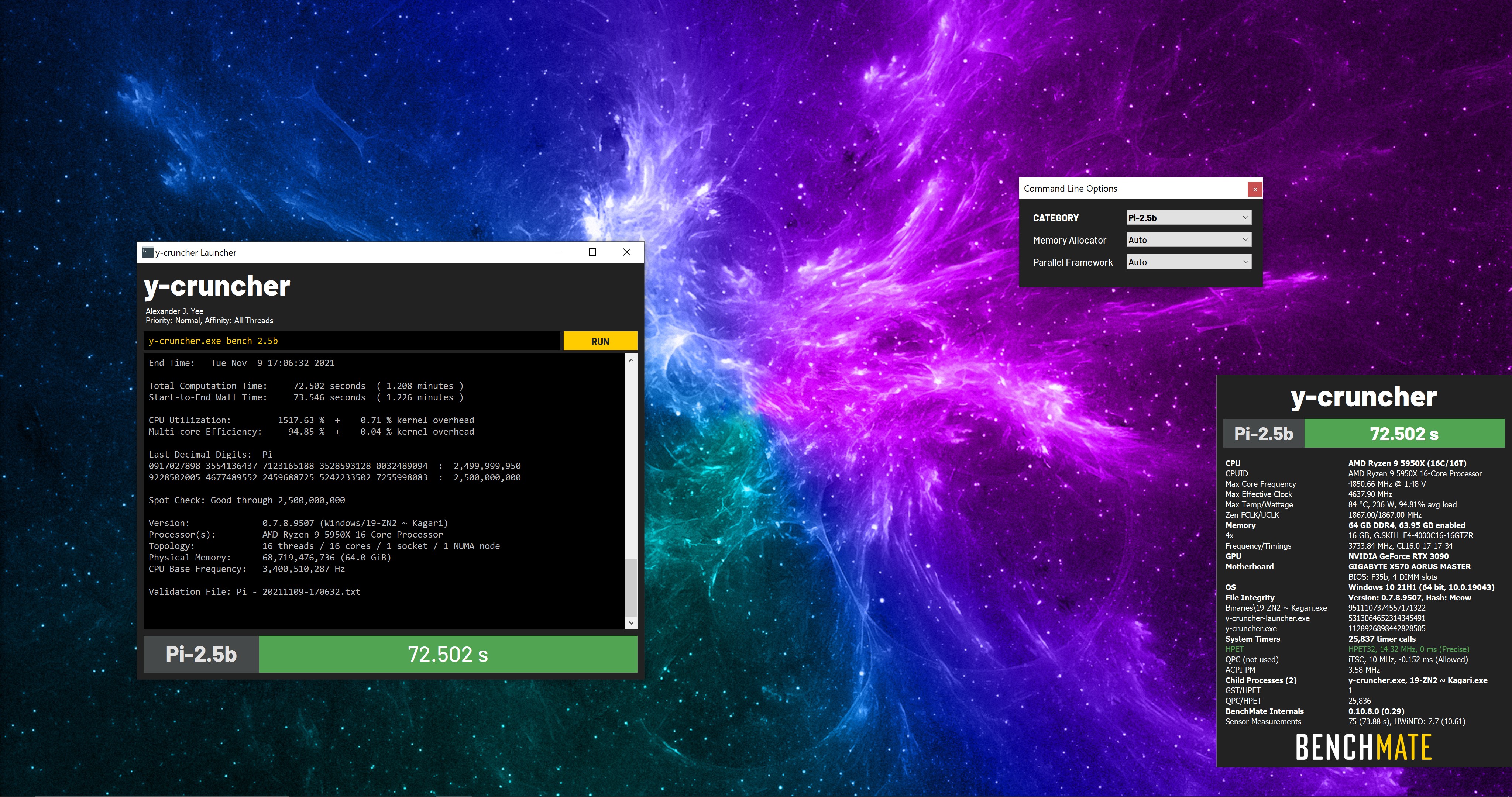
Task: Click 'GIGABYTE X570 AORUS MASTER' motherboard value
Action: coord(1409,567)
